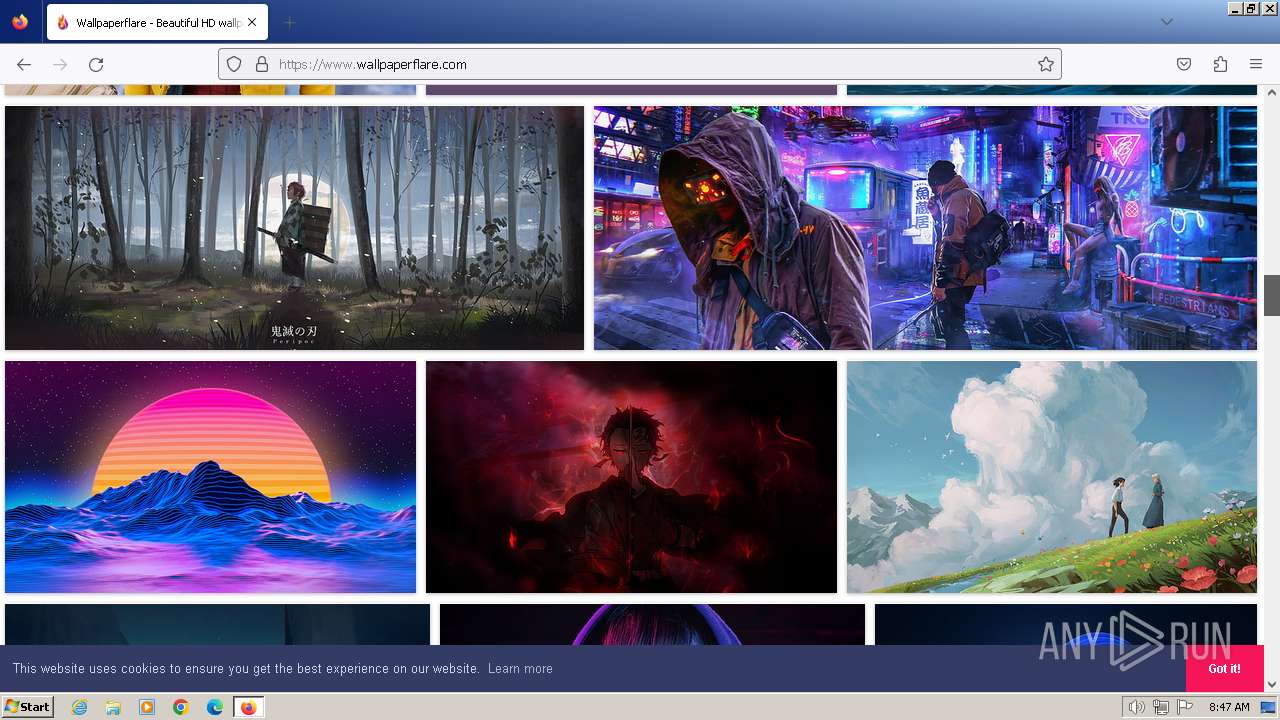Open the volume speaker tray icon
Image resolution: width=1280 pixels, height=720 pixels.
tap(1137, 707)
